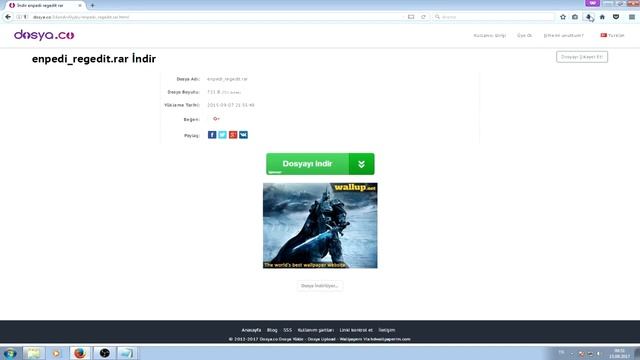This screenshot has height=360, width=640.
Task: Click the address bar URL field
Action: pos(216,17)
